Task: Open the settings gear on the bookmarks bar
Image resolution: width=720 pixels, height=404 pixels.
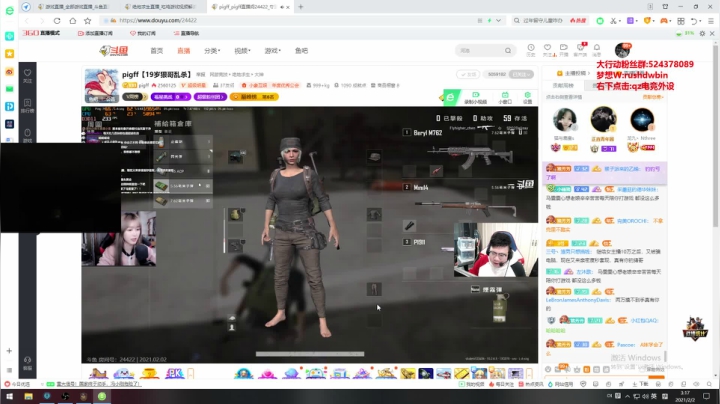Action: pyautogui.click(x=702, y=34)
